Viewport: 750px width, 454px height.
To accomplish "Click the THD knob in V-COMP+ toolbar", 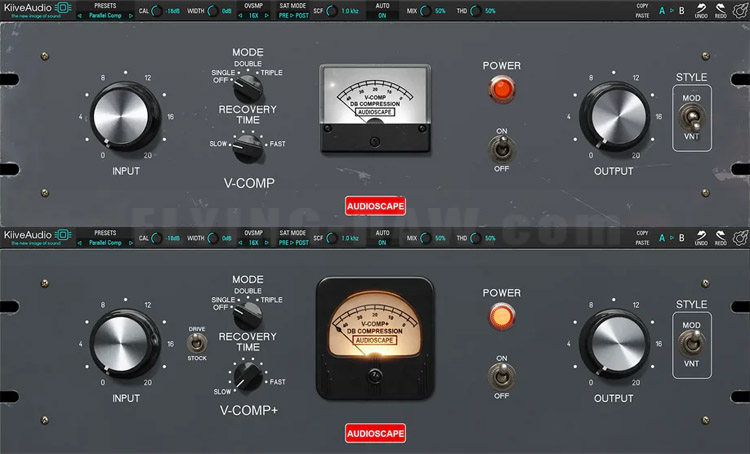I will (x=475, y=238).
